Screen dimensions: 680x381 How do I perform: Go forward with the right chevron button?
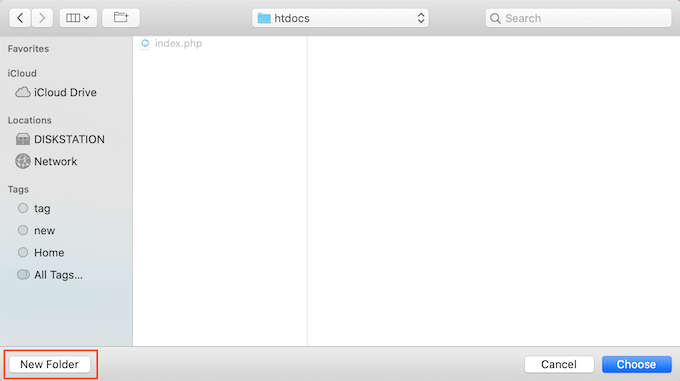(42, 18)
